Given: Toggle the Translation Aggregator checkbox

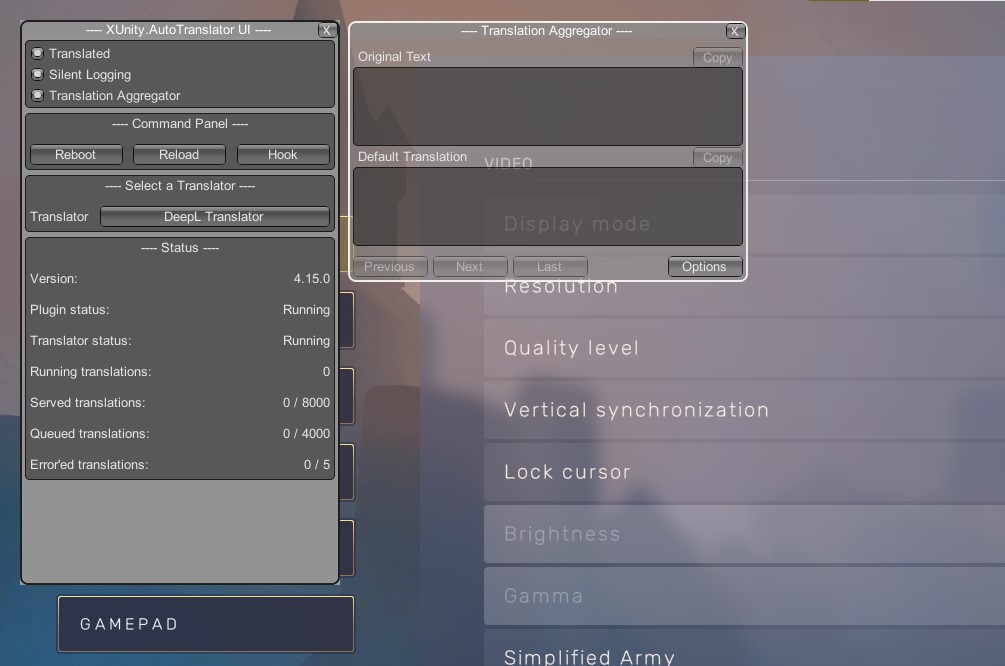Looking at the screenshot, I should point(38,96).
